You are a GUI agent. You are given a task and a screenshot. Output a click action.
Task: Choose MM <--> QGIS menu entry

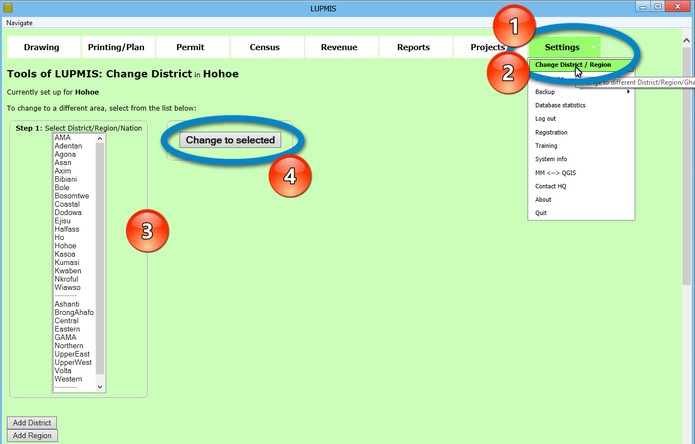tap(581, 173)
